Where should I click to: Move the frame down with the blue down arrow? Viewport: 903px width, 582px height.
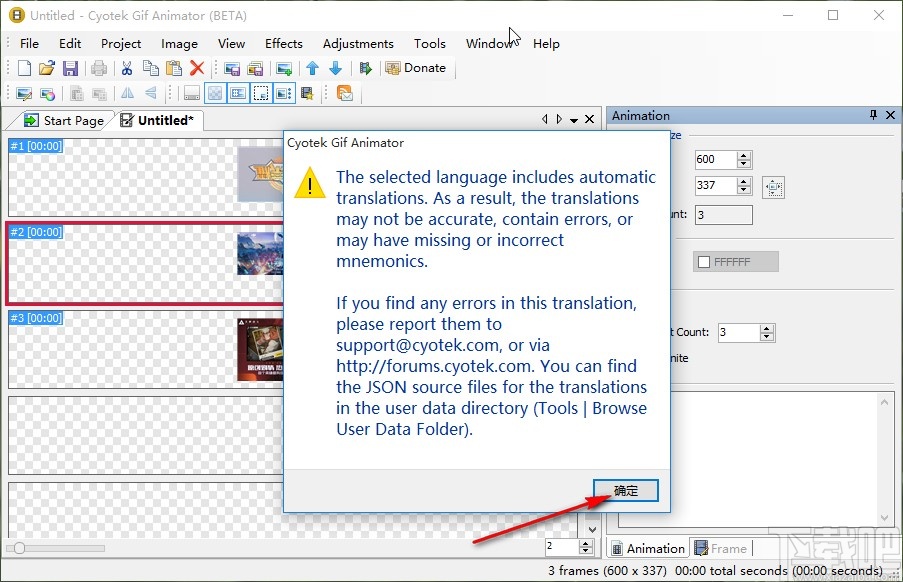[336, 69]
